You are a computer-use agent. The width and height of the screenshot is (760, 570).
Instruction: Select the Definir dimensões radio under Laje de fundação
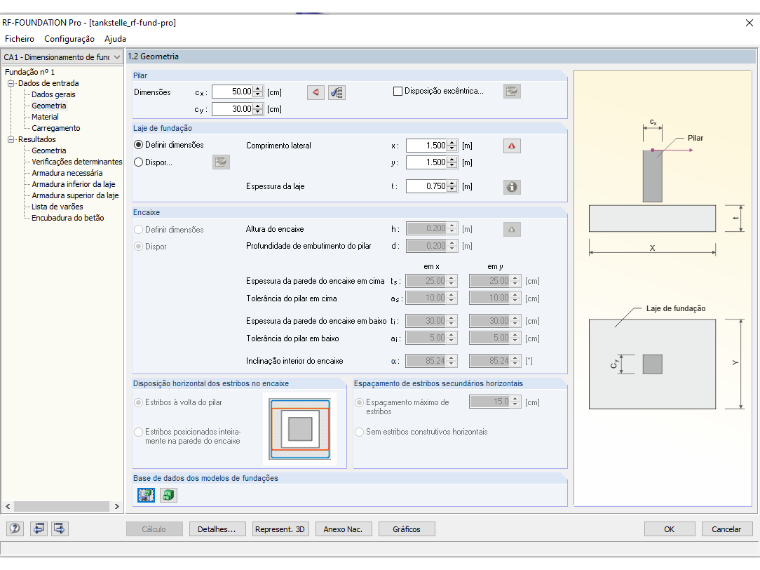[x=139, y=145]
